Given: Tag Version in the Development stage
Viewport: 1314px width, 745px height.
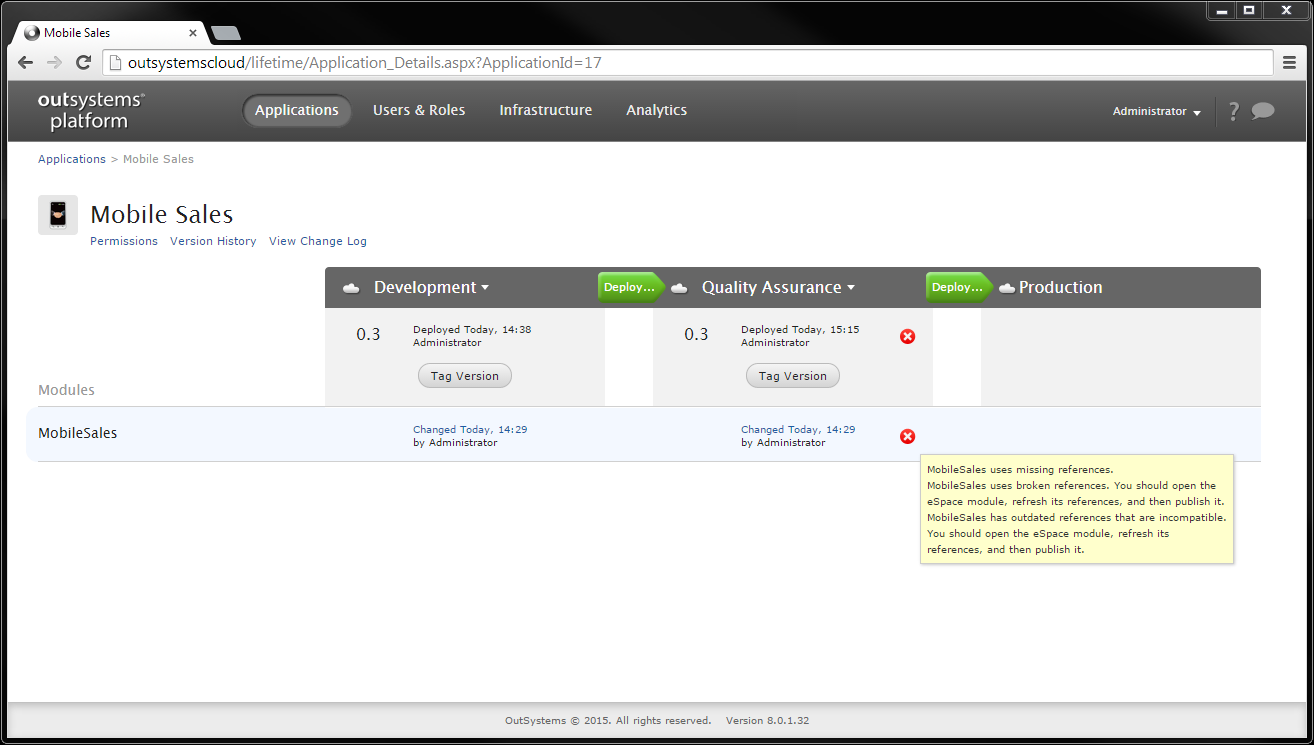Looking at the screenshot, I should [x=464, y=375].
